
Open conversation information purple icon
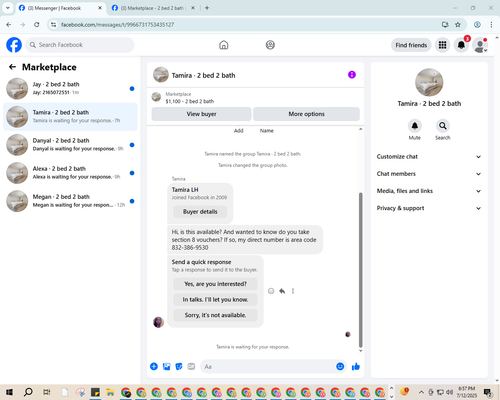tap(352, 75)
